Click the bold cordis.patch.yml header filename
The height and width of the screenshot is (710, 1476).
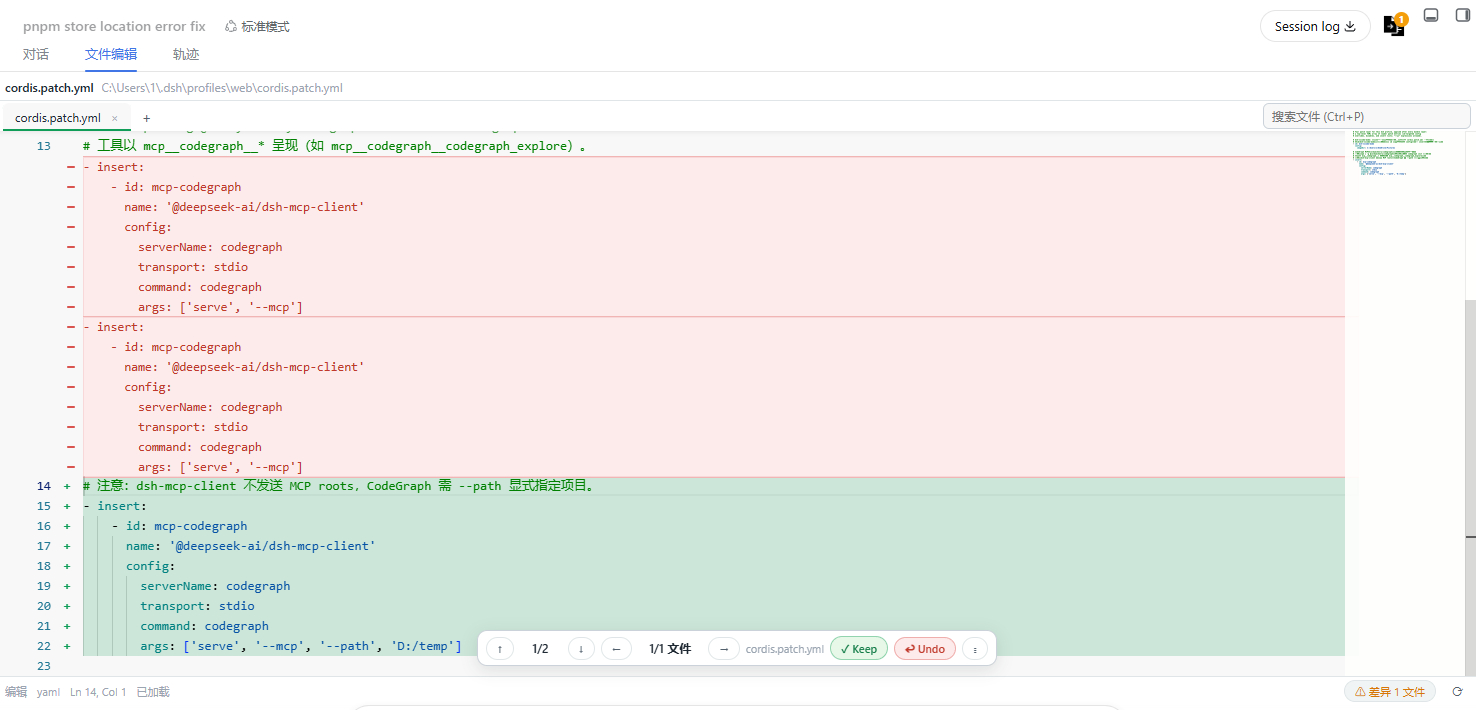(x=49, y=88)
